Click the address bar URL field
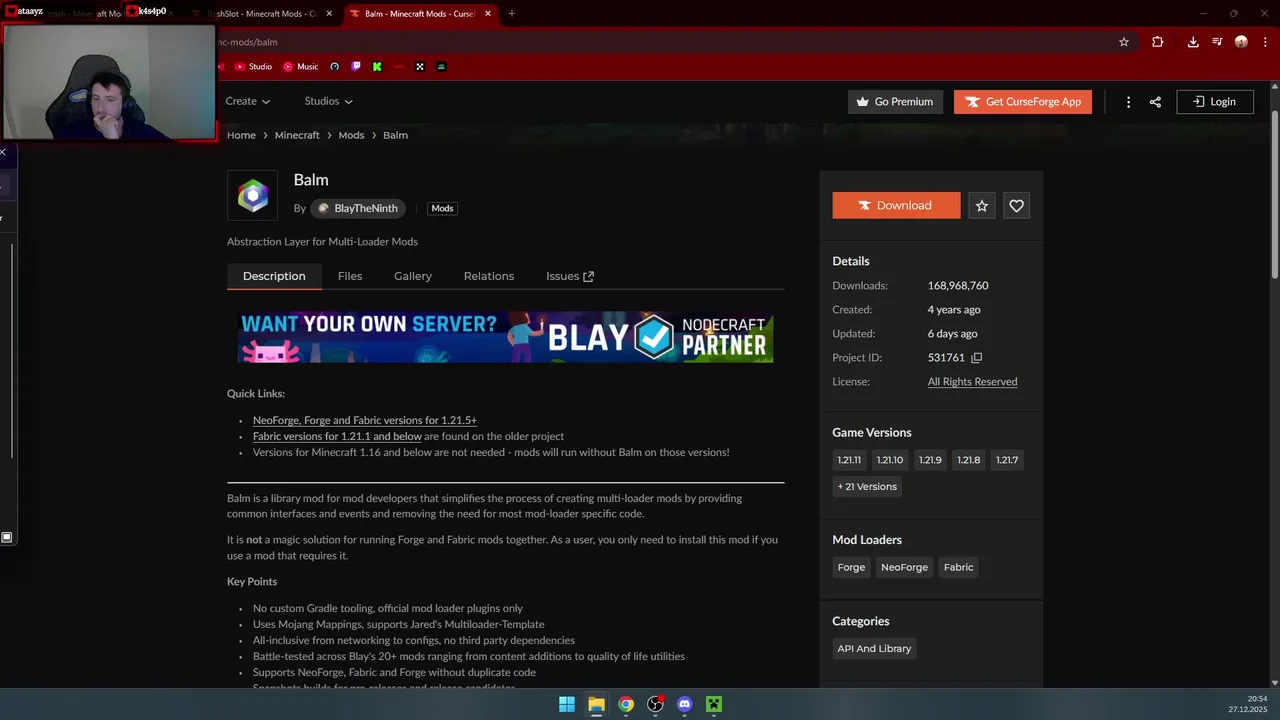This screenshot has width=1280, height=720. (660, 42)
